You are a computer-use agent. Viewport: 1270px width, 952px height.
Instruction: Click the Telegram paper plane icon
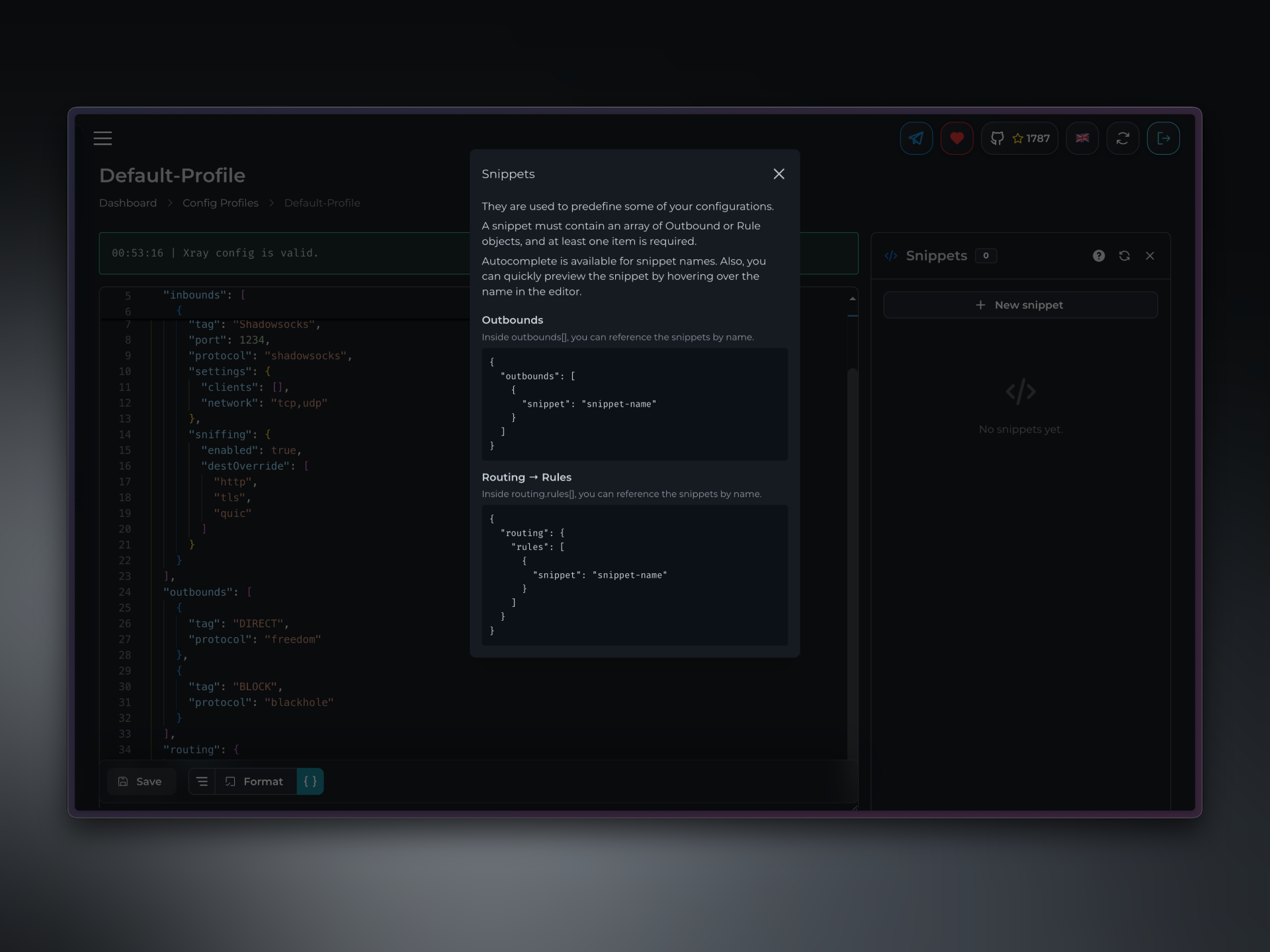coord(916,138)
